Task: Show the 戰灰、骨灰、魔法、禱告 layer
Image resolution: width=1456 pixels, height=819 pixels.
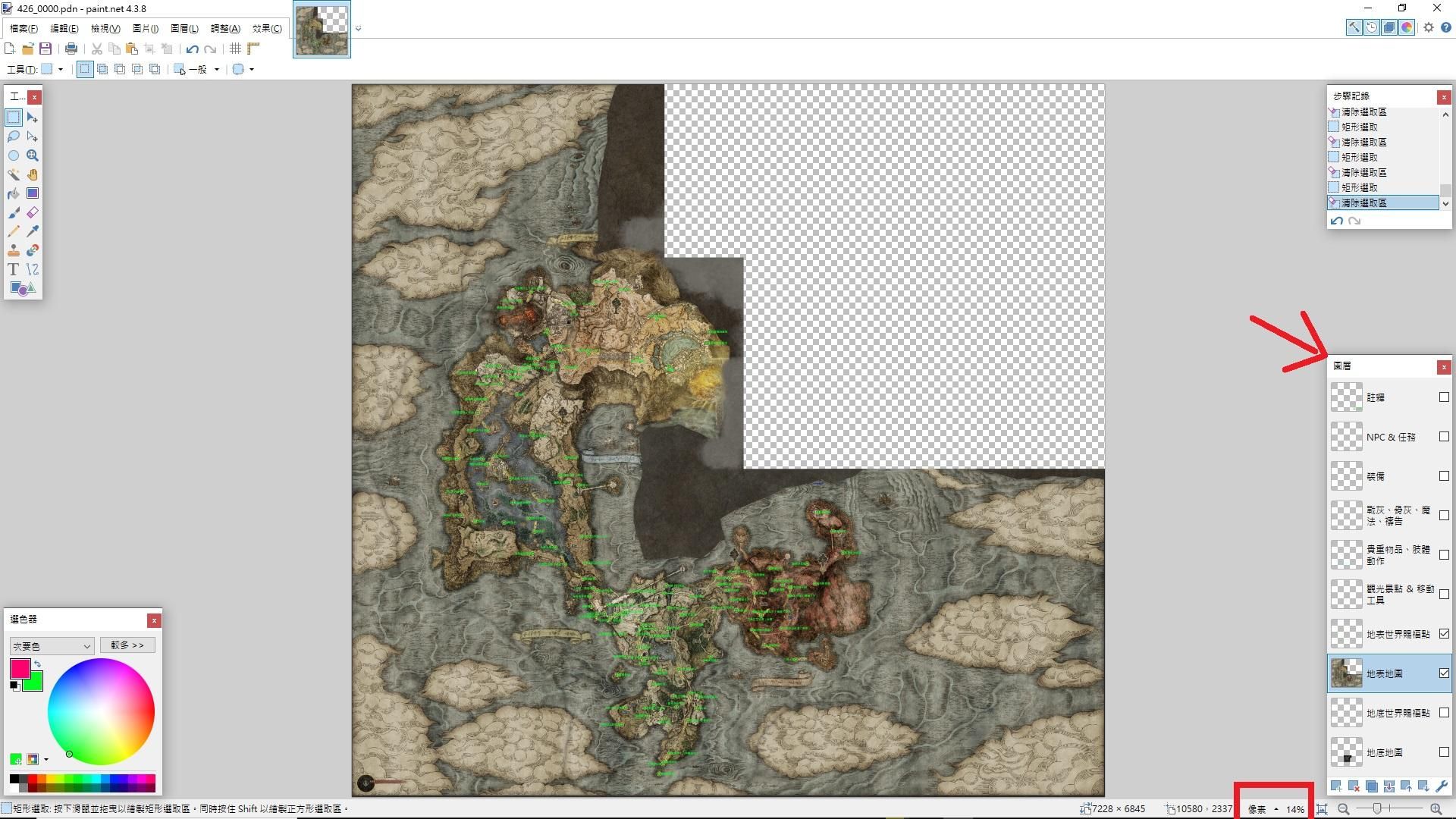Action: (x=1444, y=516)
